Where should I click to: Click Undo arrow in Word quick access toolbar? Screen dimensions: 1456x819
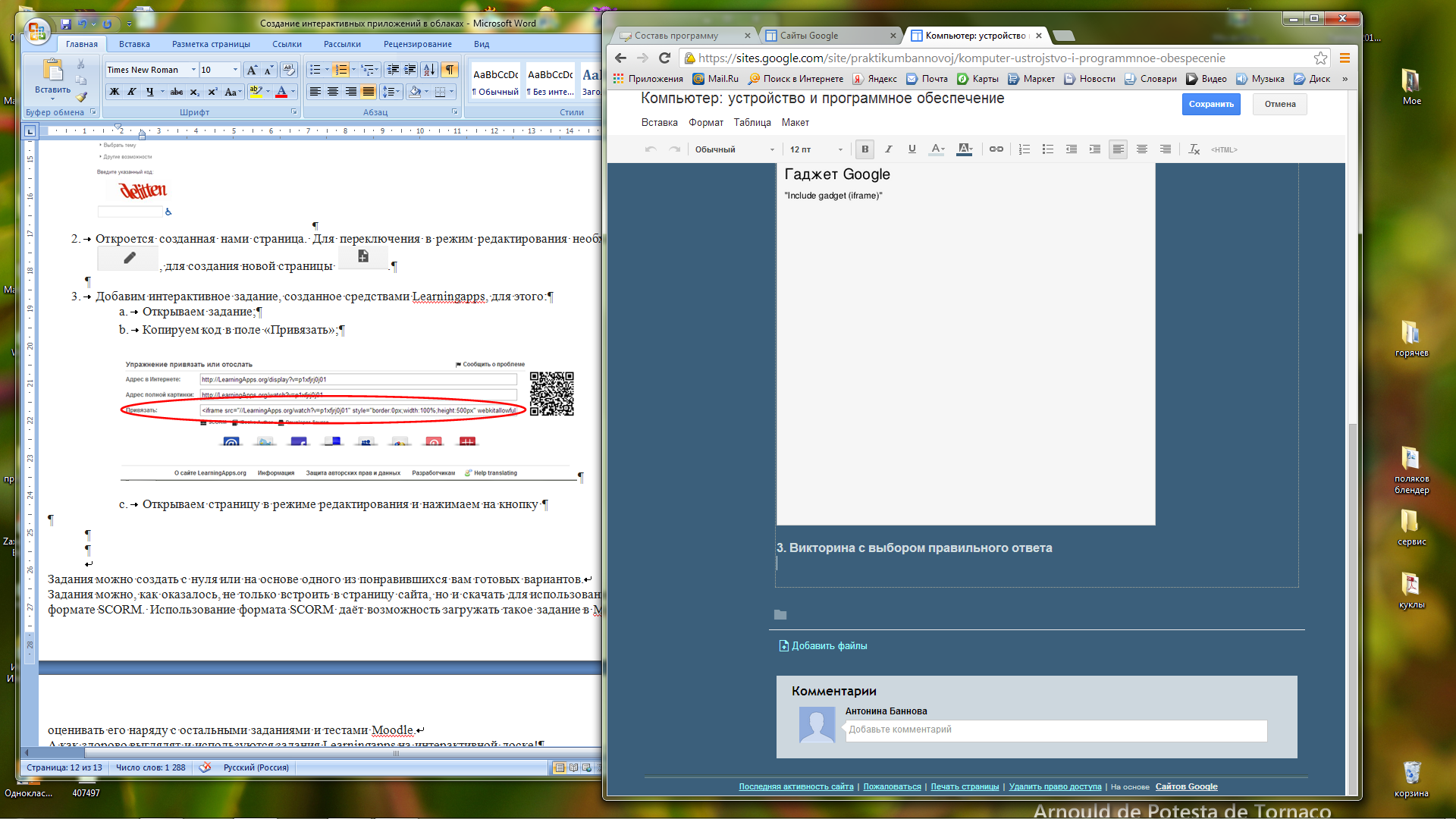[x=82, y=24]
